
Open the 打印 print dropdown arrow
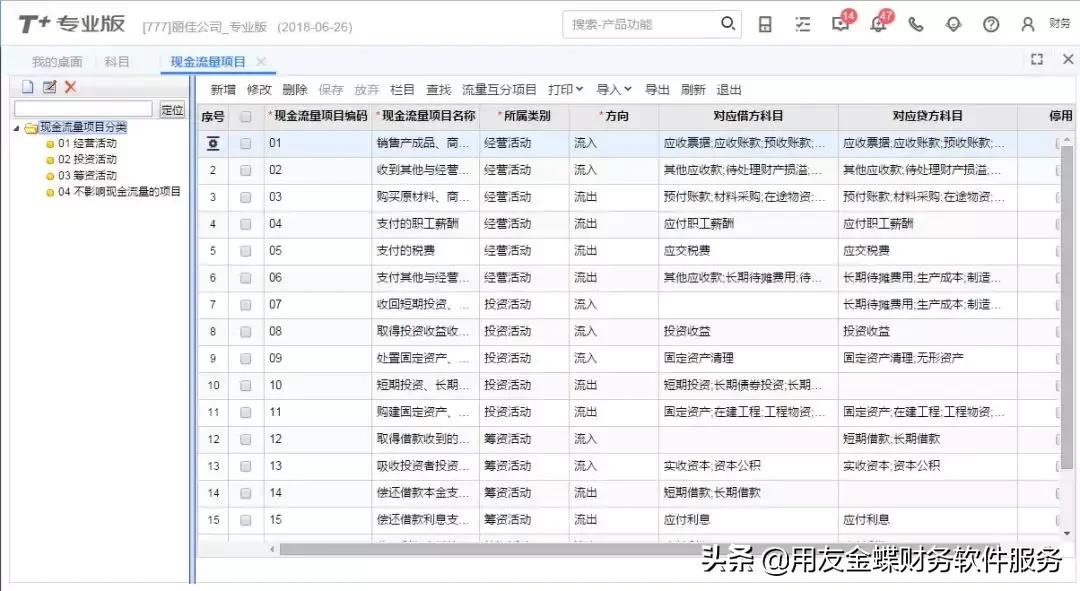[578, 88]
